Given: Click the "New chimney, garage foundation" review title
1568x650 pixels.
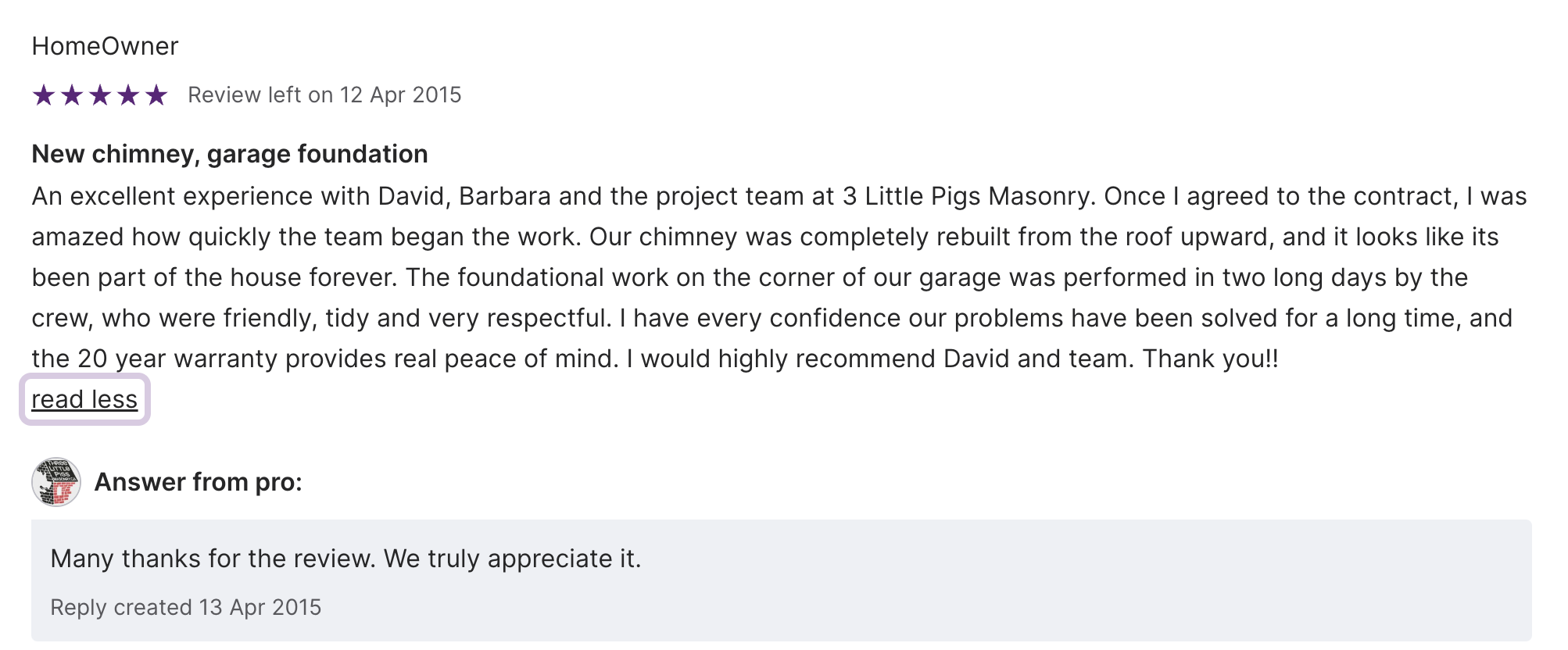Looking at the screenshot, I should (229, 154).
